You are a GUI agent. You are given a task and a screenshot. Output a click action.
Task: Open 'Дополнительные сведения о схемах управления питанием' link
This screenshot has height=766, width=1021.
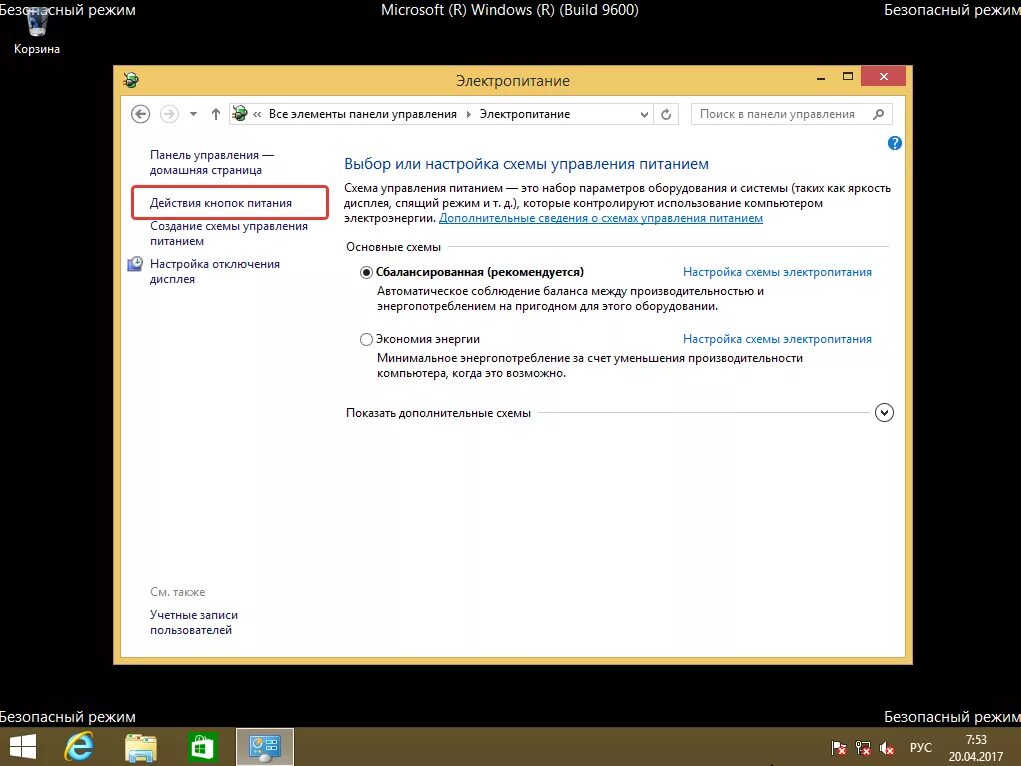pyautogui.click(x=600, y=218)
